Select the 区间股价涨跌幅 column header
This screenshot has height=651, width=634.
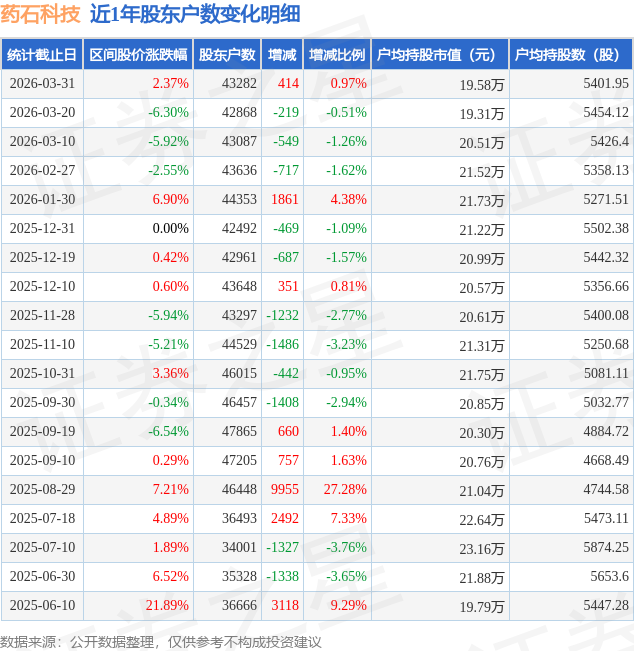137,55
